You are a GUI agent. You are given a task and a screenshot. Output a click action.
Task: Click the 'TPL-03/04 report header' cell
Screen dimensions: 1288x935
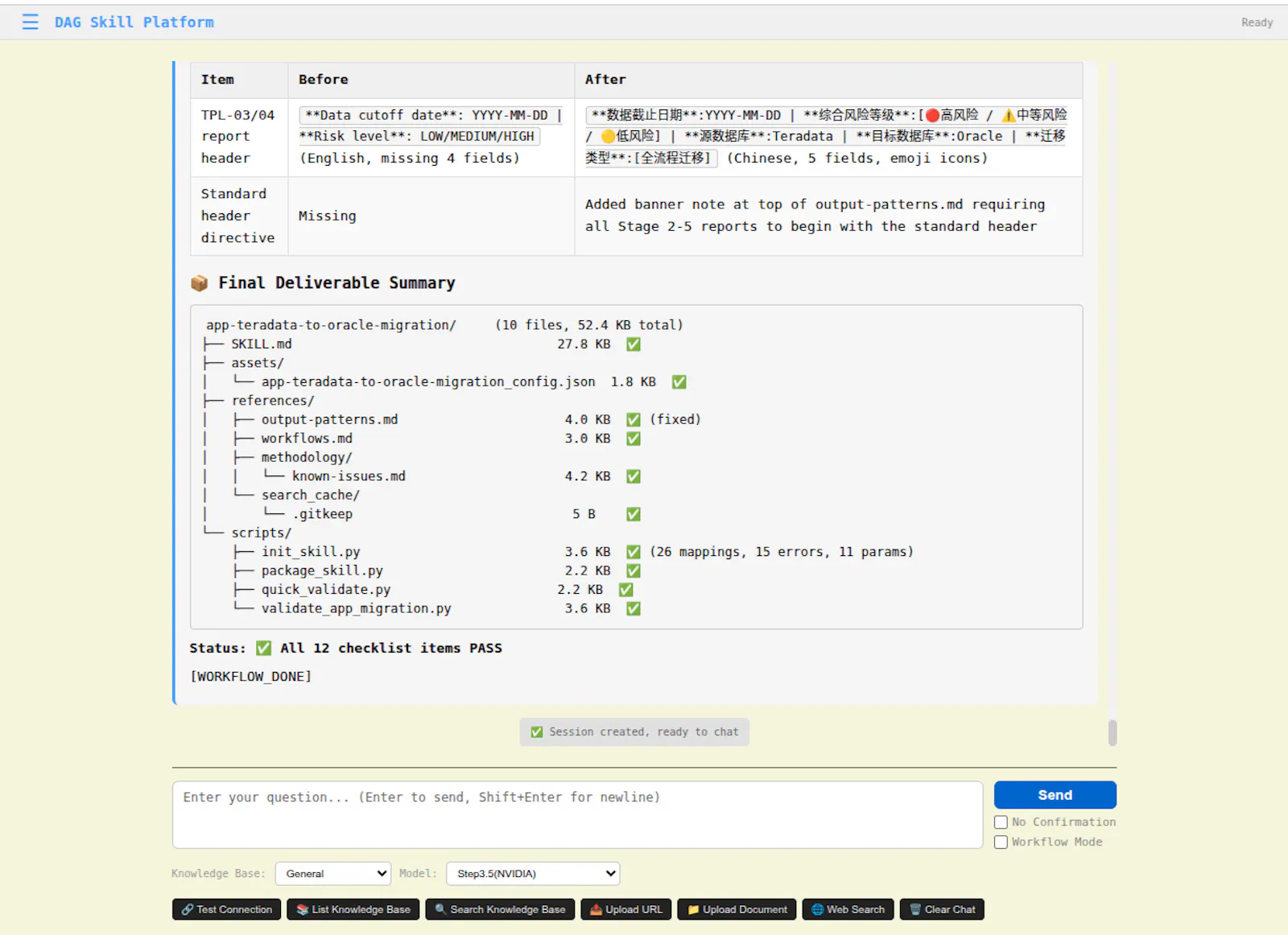coord(238,137)
